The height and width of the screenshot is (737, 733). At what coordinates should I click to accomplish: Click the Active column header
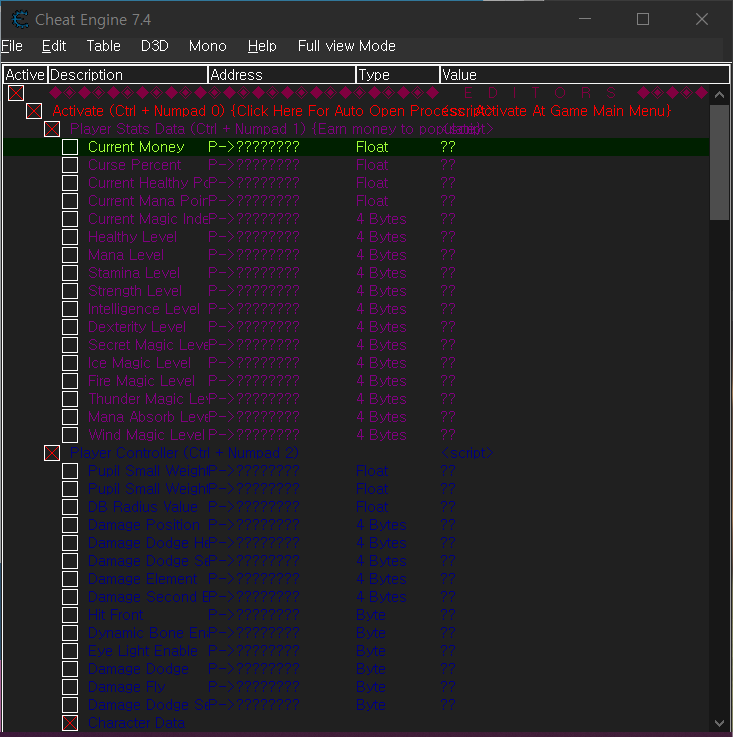tap(25, 75)
